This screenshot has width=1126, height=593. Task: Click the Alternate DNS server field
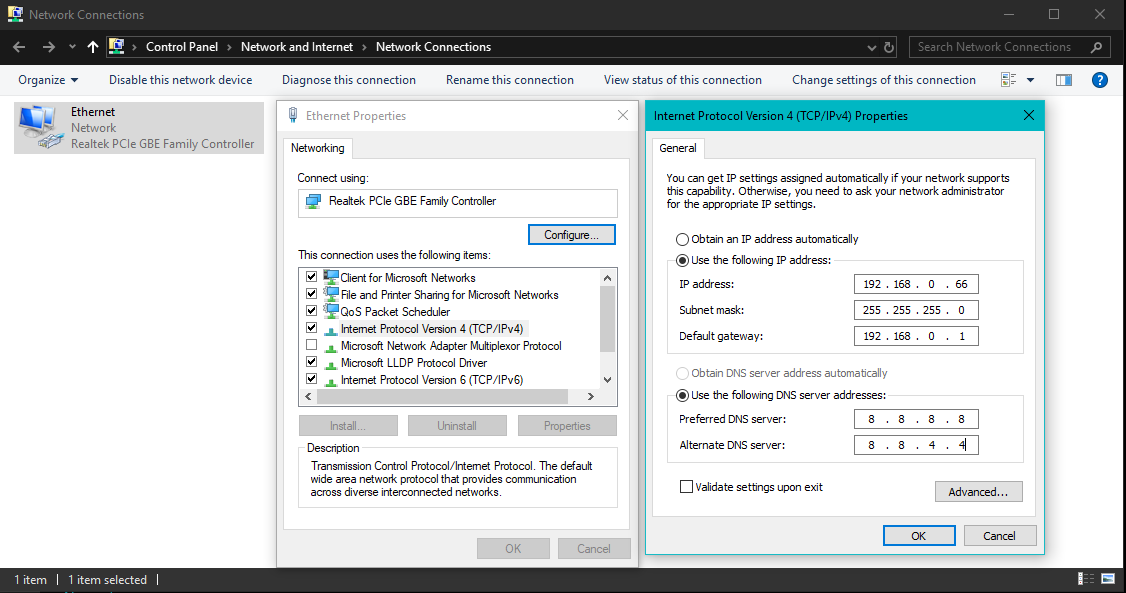[x=916, y=445]
